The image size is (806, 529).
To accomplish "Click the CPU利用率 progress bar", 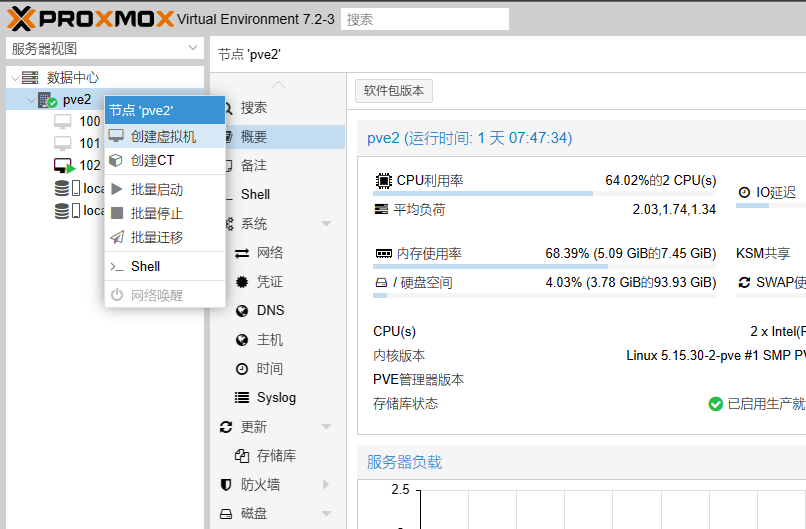I will (x=544, y=194).
